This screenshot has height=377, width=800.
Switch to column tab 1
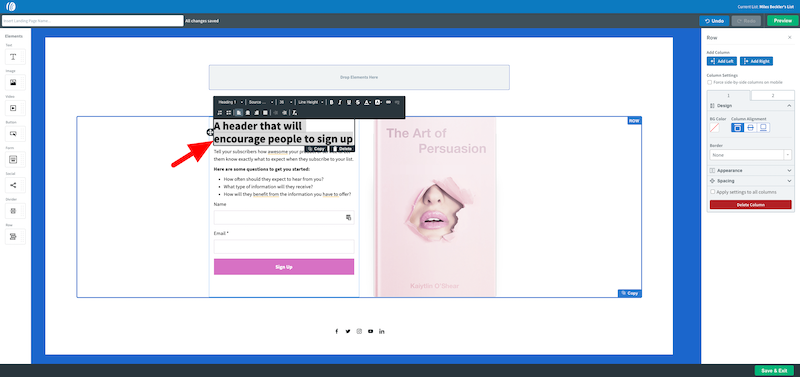(729, 96)
